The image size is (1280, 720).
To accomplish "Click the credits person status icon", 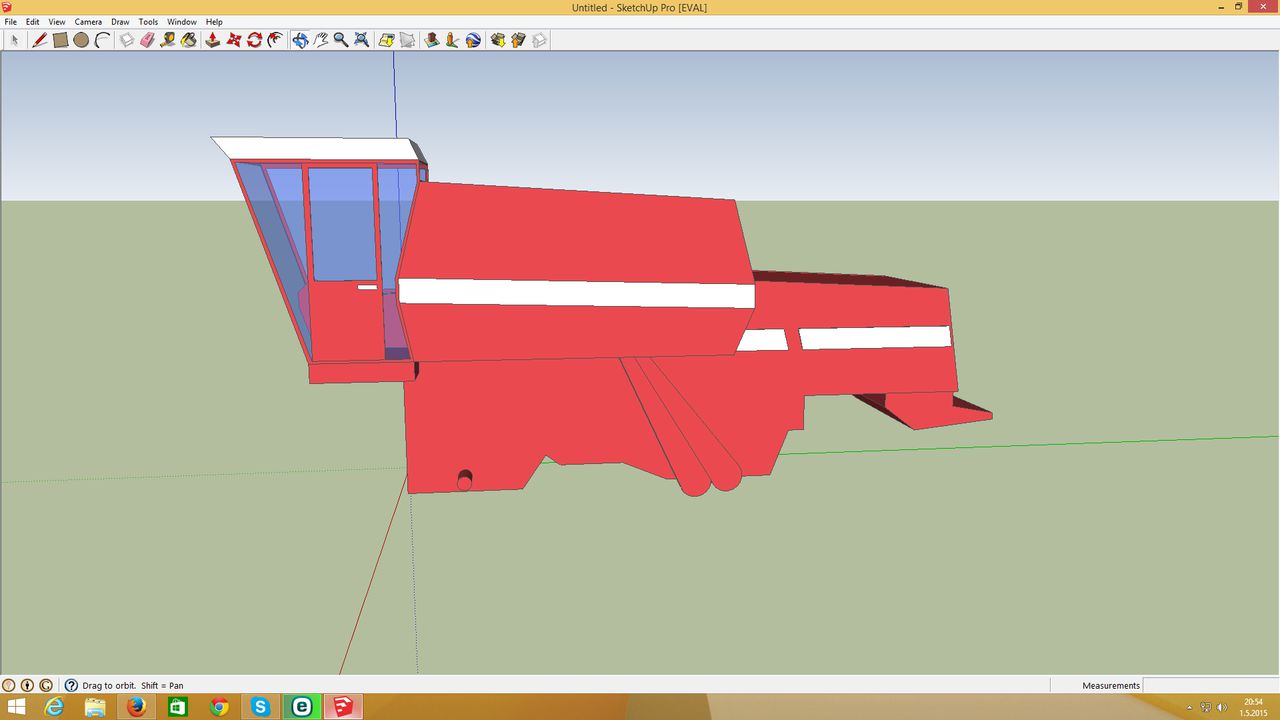I will (x=27, y=685).
